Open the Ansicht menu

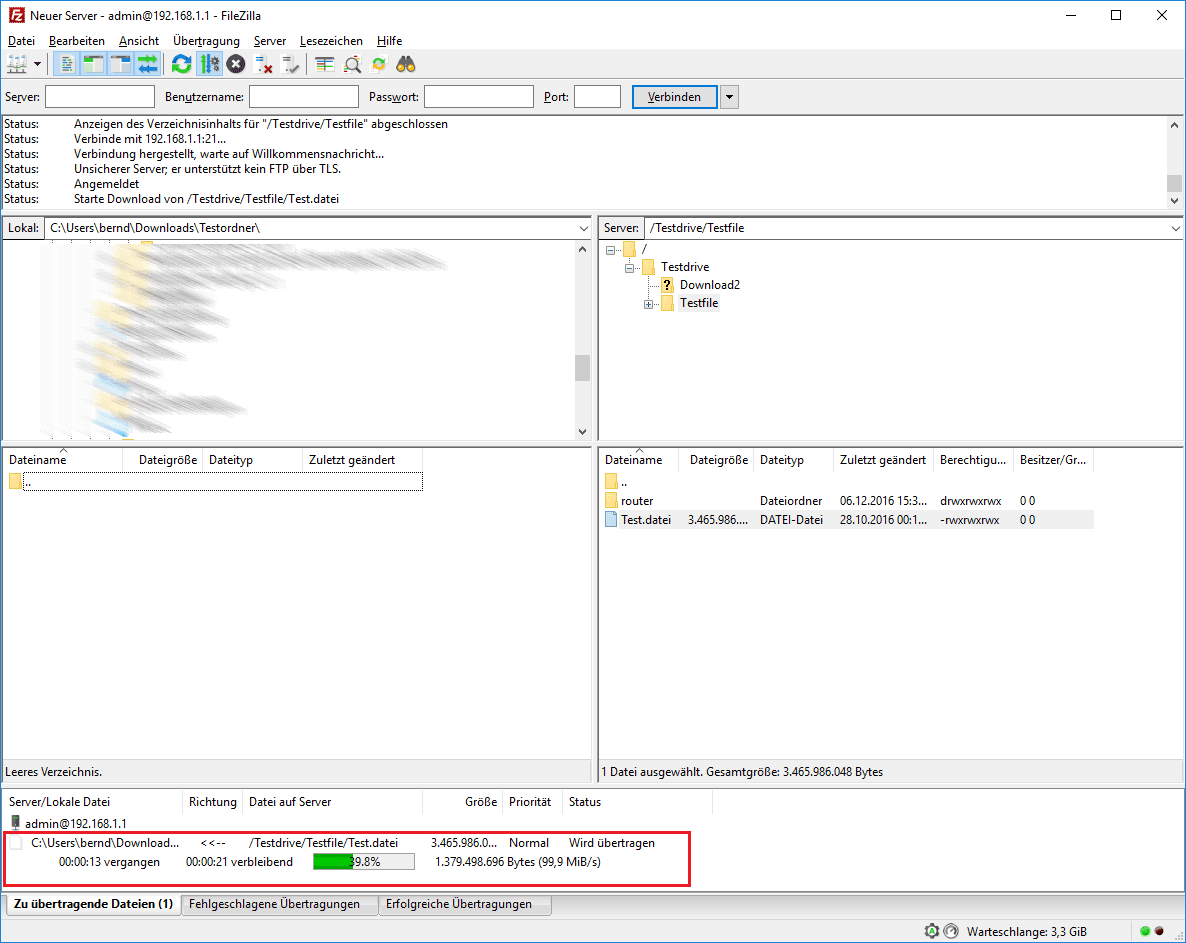138,41
